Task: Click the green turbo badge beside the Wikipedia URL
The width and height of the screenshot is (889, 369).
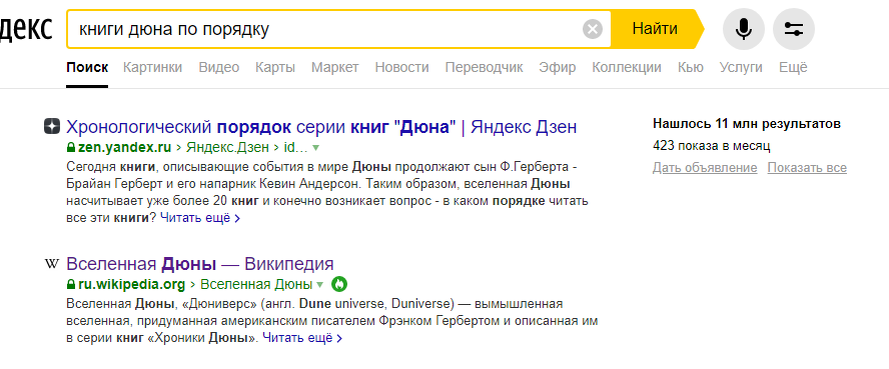Action: pyautogui.click(x=339, y=284)
